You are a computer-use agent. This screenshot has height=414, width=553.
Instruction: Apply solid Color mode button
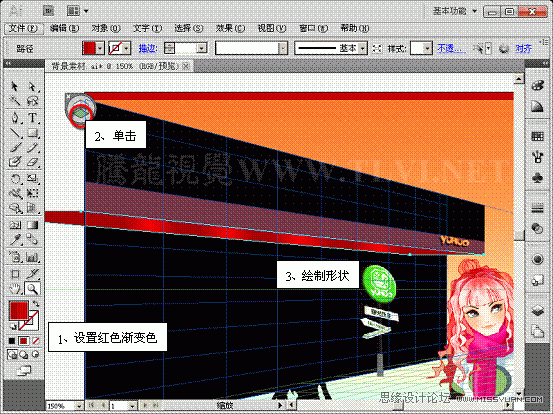[x=12, y=341]
